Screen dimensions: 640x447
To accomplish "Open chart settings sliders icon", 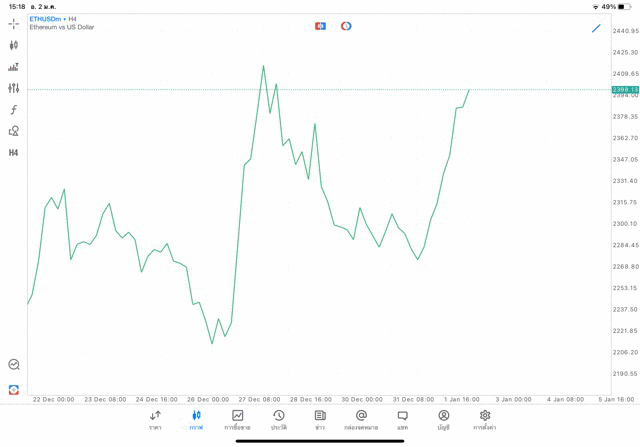I will (14, 88).
